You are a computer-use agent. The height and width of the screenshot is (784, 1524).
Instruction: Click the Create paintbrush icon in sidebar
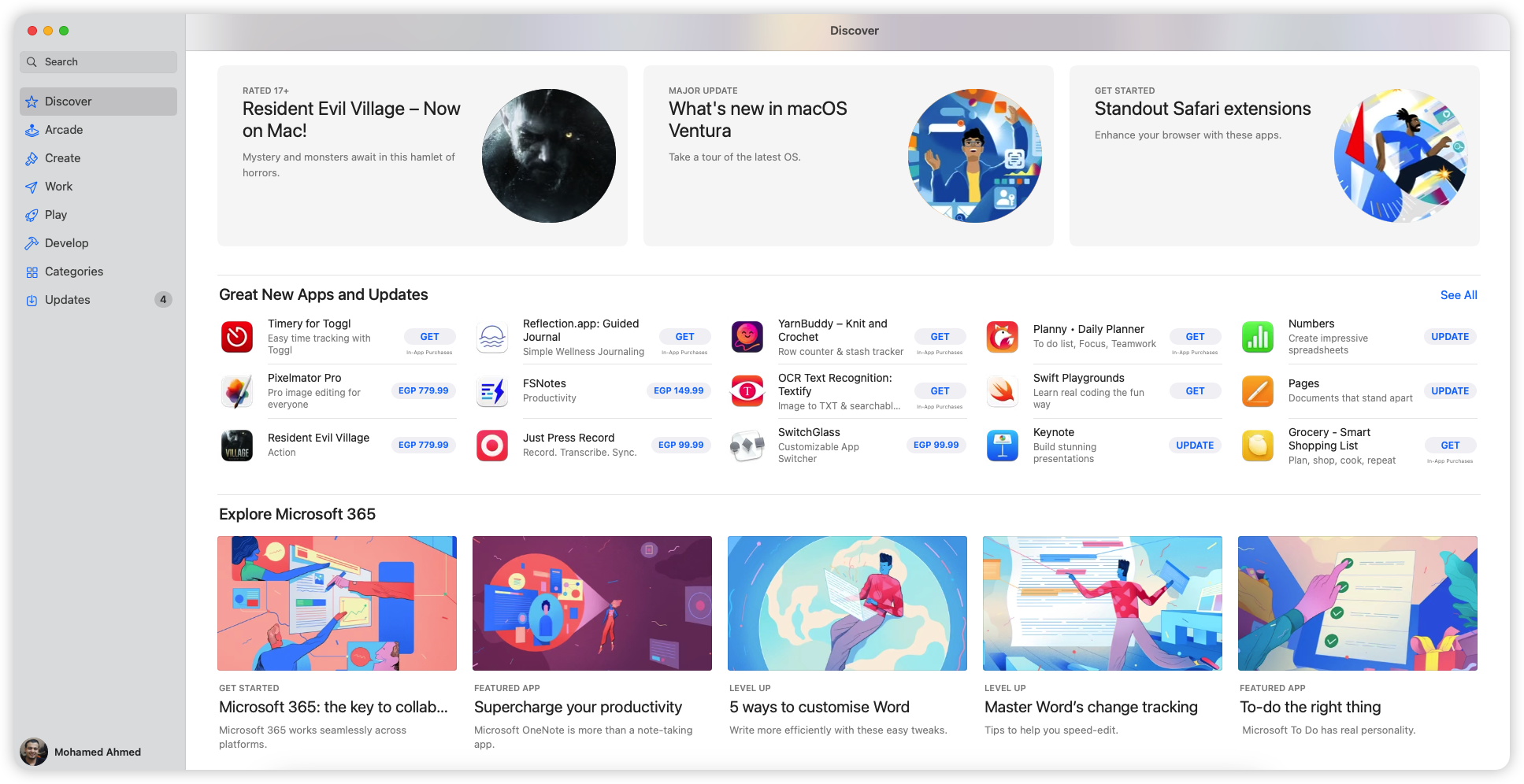32,158
